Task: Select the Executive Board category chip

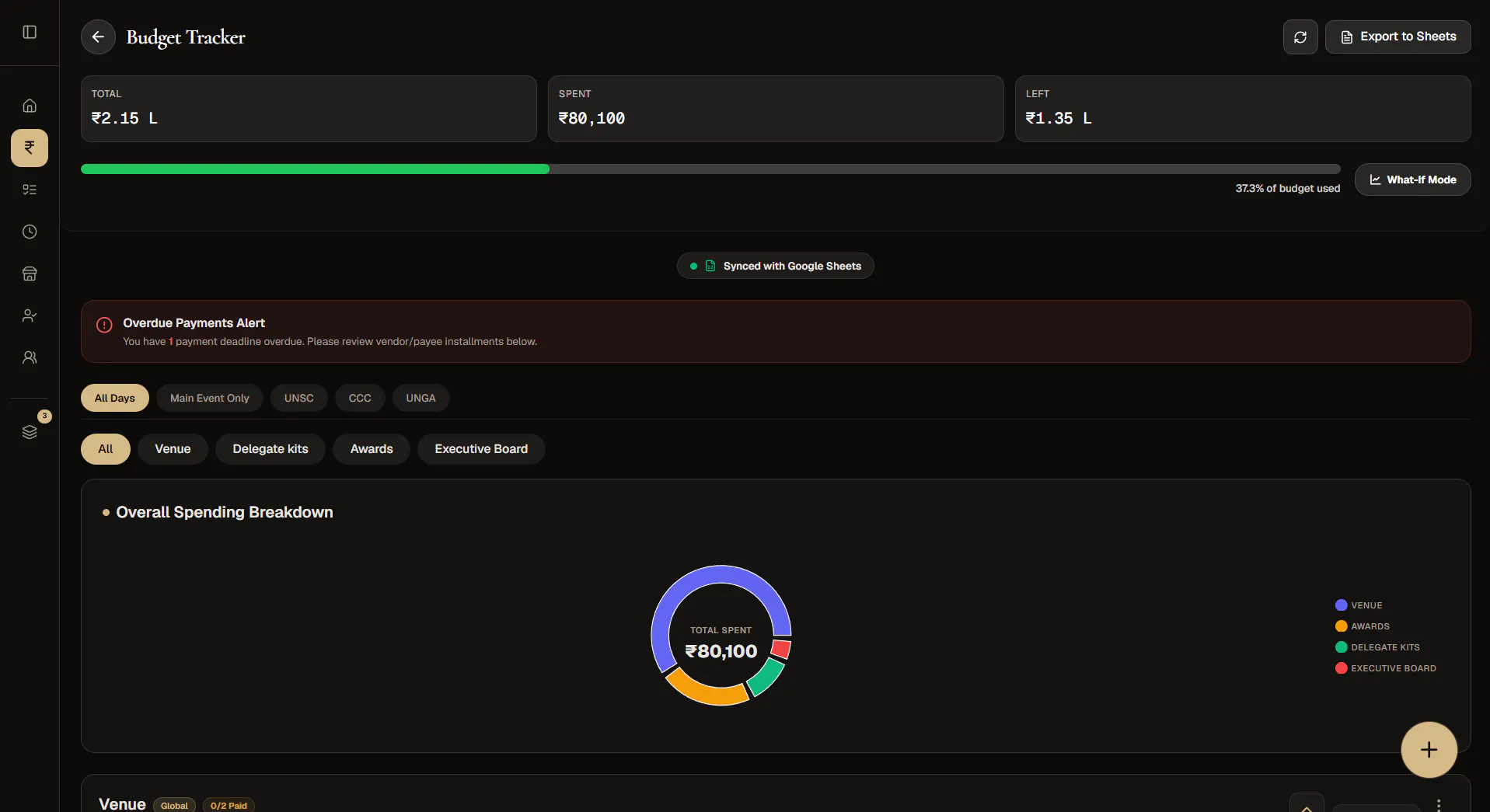Action: tap(481, 449)
